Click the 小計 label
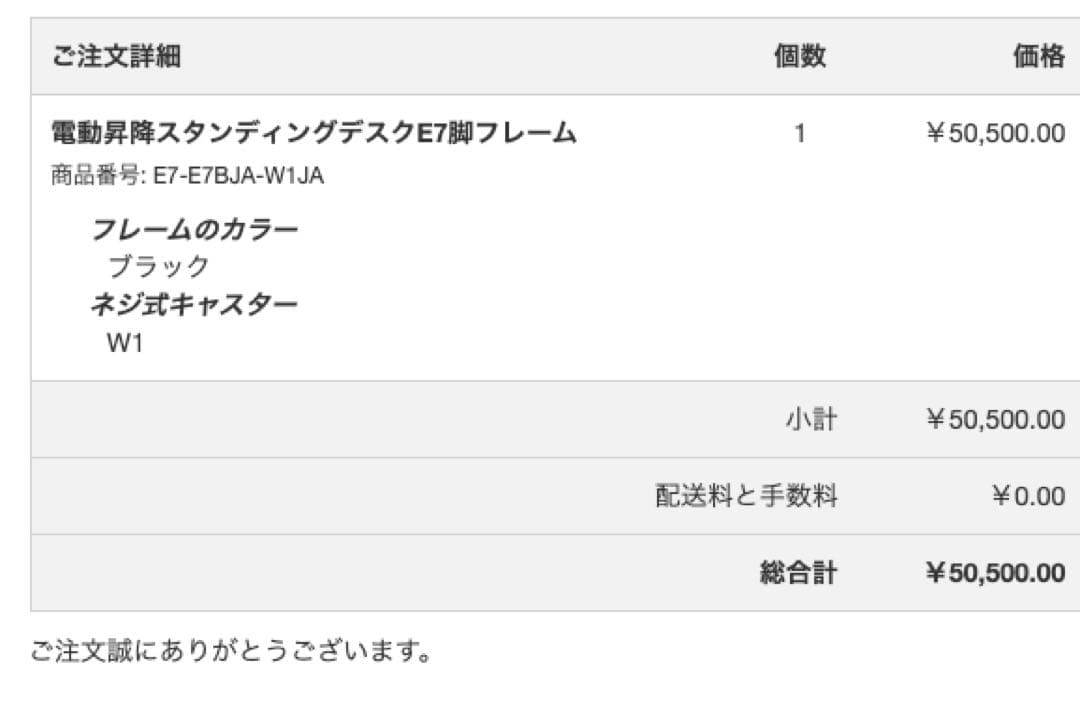 pos(811,419)
